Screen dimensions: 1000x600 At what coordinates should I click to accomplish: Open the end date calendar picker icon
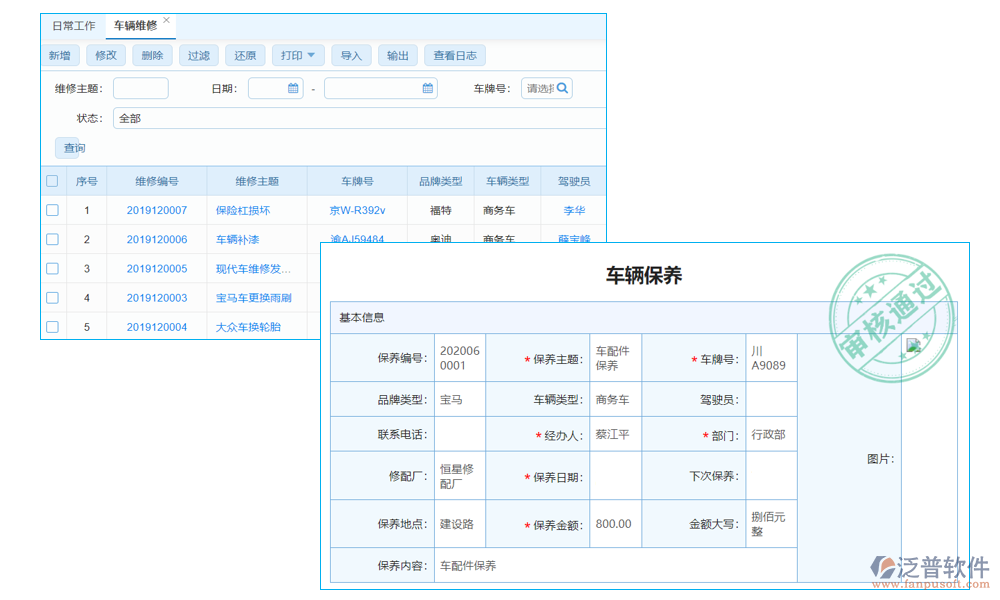click(428, 88)
